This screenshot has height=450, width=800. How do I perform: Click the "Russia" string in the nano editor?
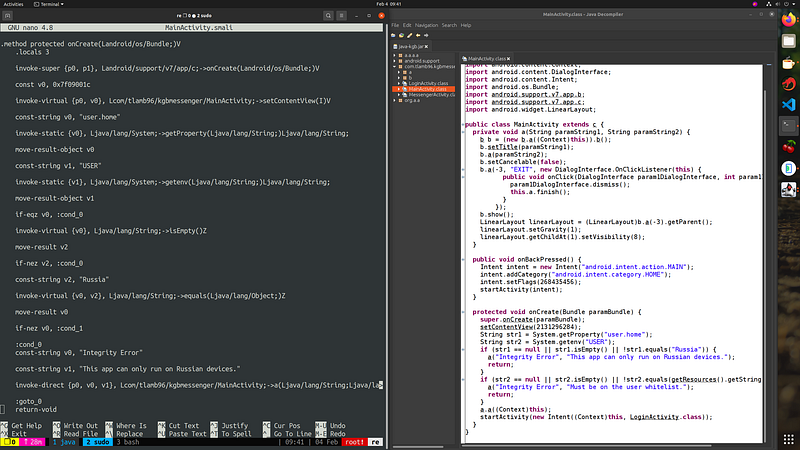pos(93,280)
